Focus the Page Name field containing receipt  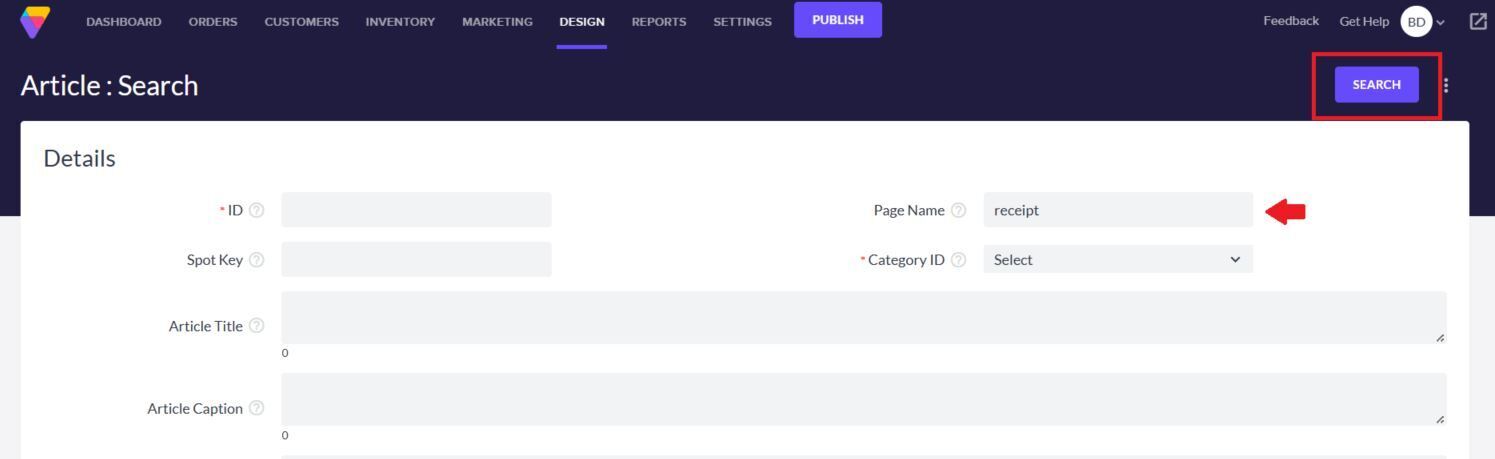click(1117, 210)
